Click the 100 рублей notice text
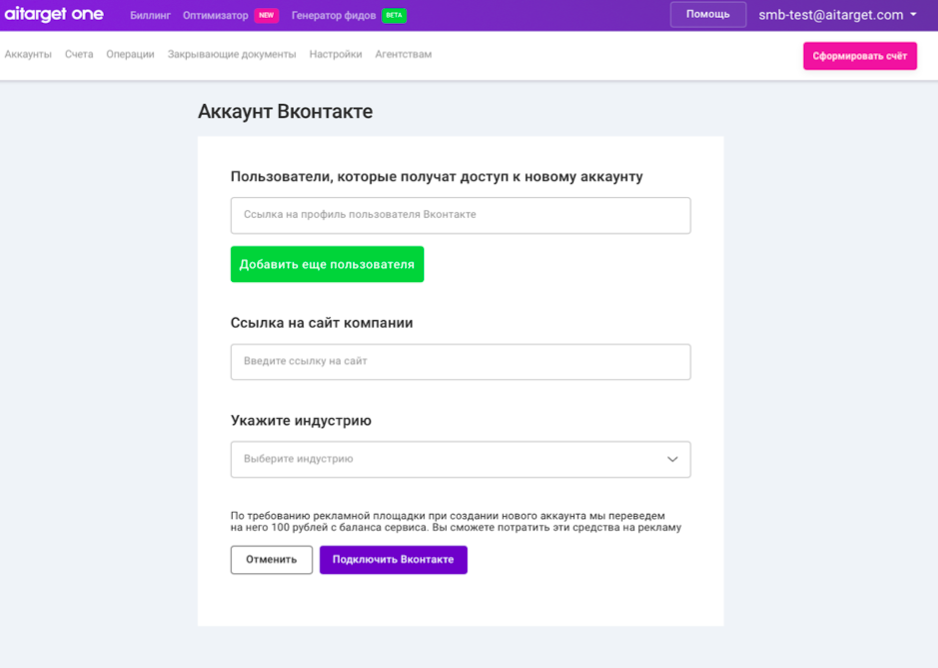 tap(456, 521)
